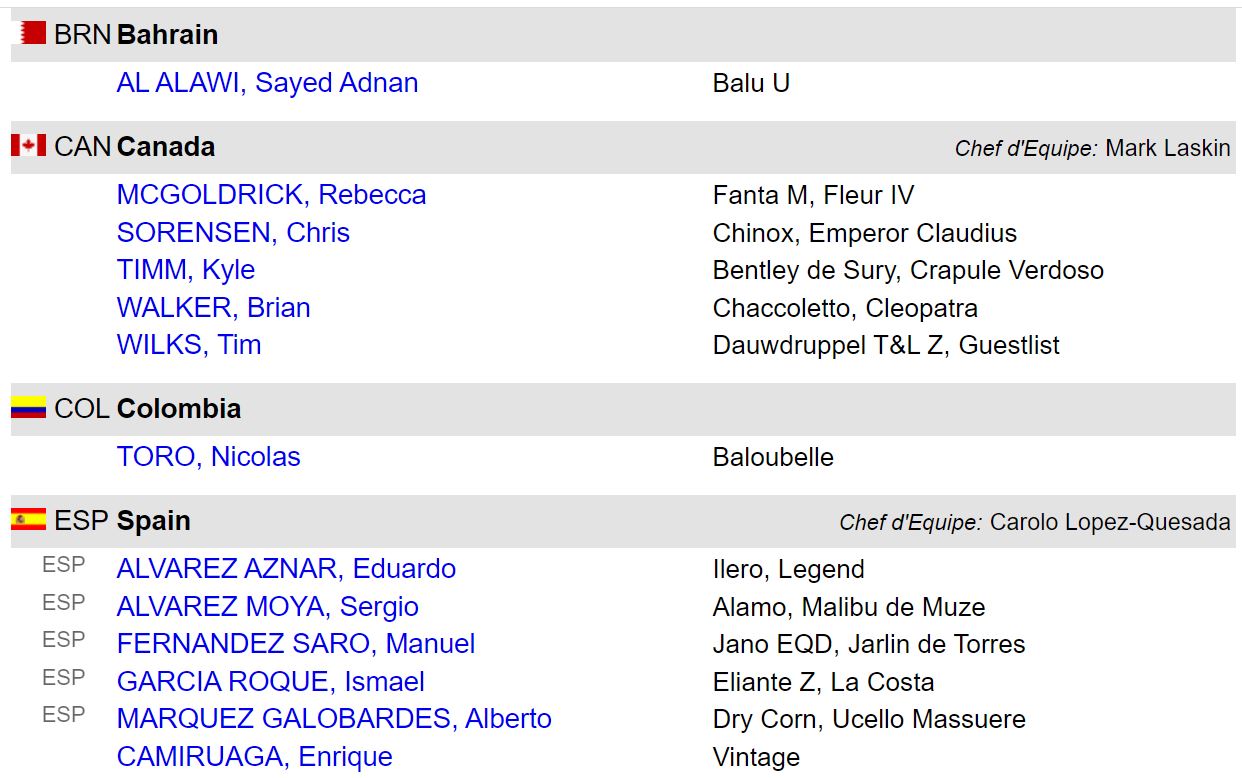This screenshot has width=1242, height=778.
Task: Click WILKS, Tim link
Action: pos(188,345)
